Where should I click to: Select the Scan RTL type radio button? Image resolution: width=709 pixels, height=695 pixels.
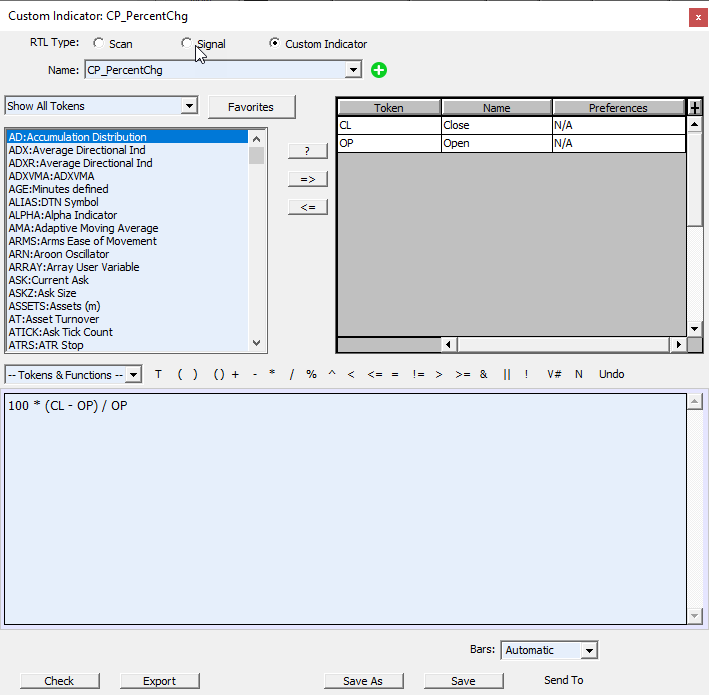click(x=98, y=44)
